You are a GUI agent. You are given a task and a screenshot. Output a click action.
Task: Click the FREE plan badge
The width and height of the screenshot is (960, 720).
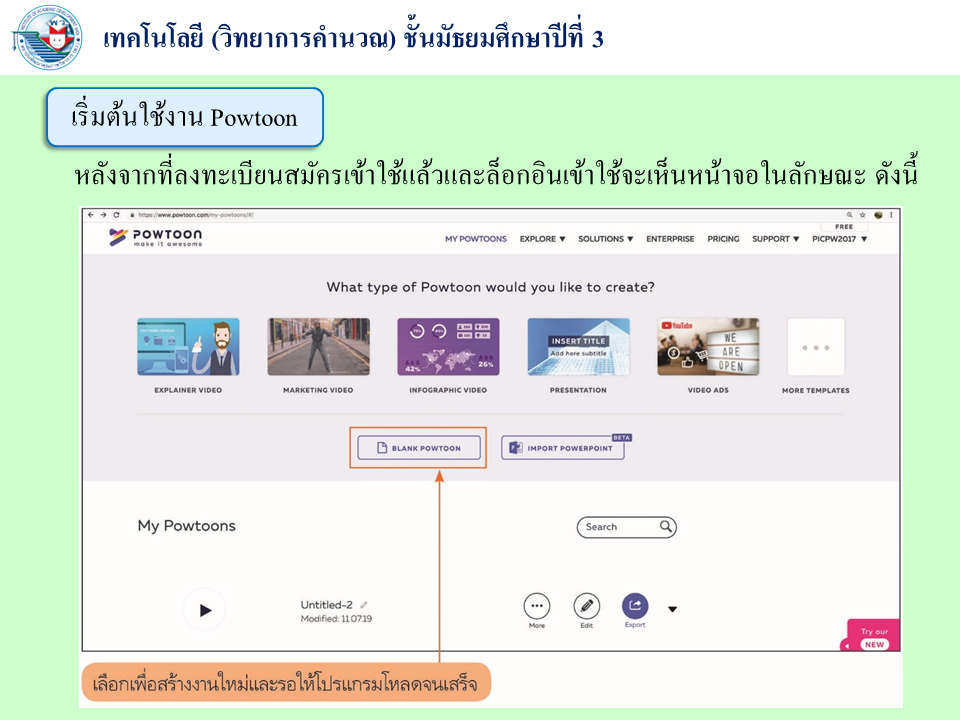pos(844,227)
